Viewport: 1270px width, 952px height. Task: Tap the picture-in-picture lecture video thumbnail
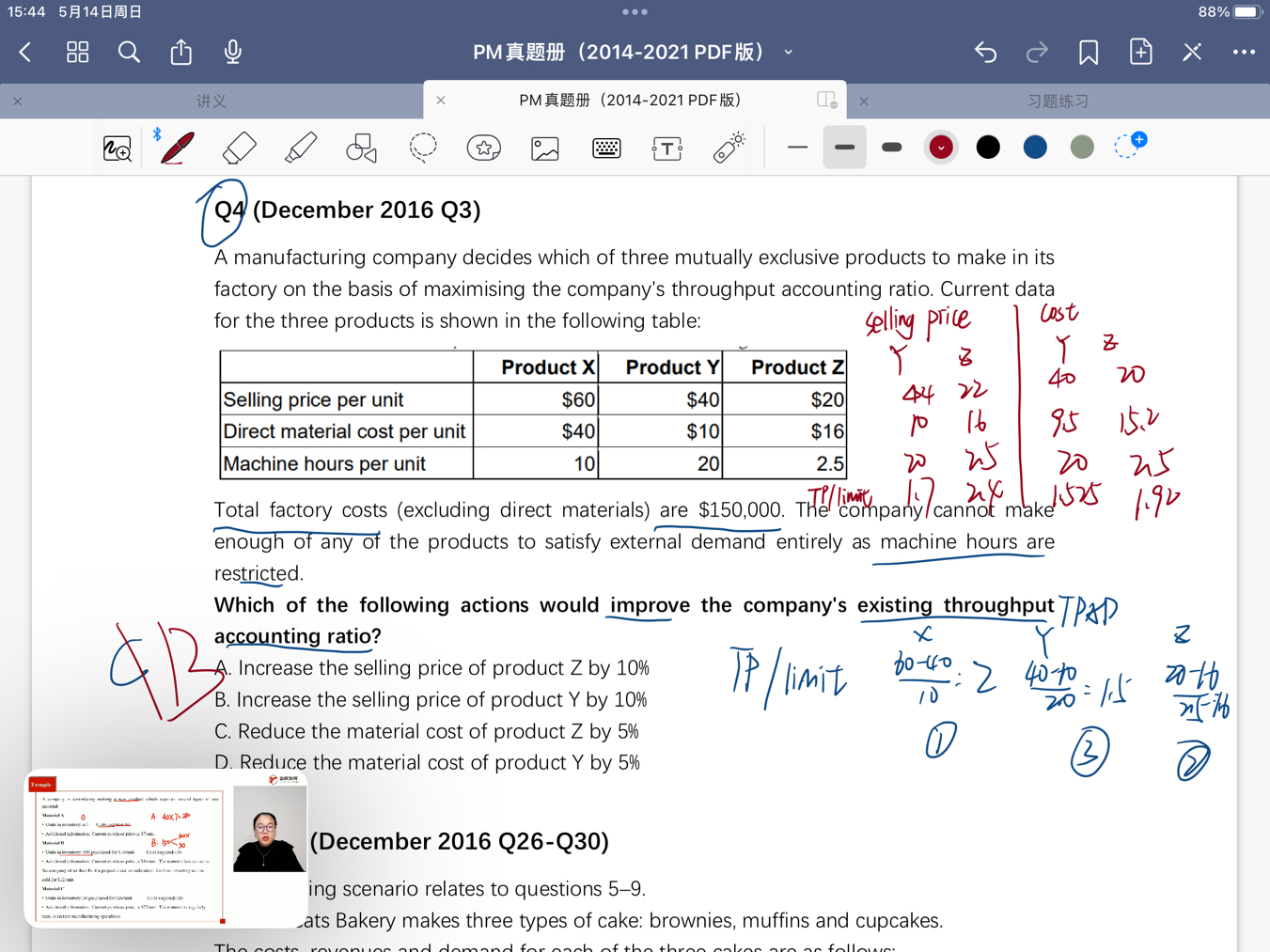[x=166, y=848]
